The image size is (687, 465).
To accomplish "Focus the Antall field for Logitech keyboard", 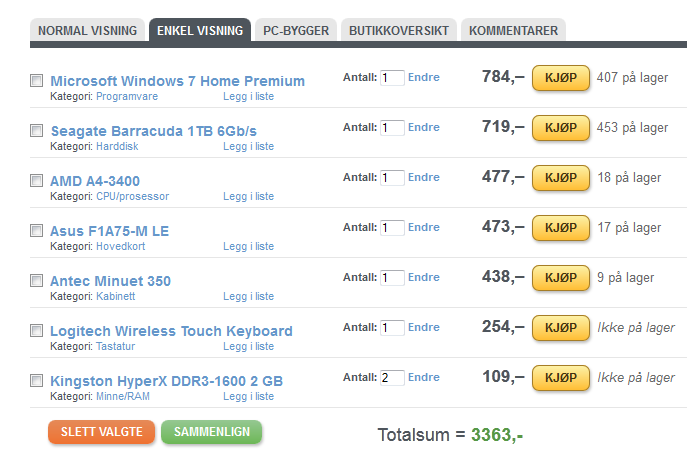I will [x=392, y=328].
